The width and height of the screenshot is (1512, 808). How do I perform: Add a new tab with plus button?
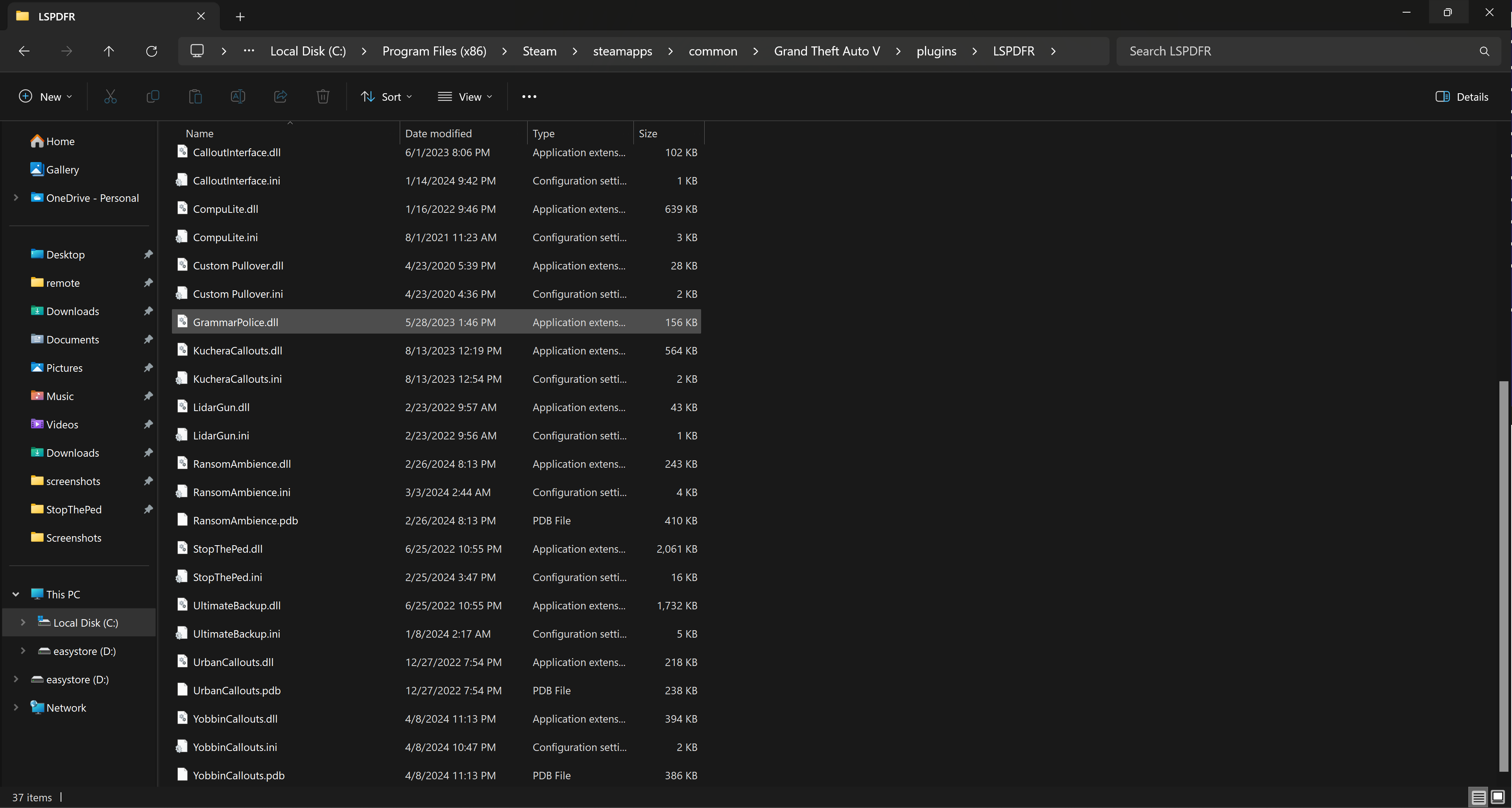coord(240,17)
